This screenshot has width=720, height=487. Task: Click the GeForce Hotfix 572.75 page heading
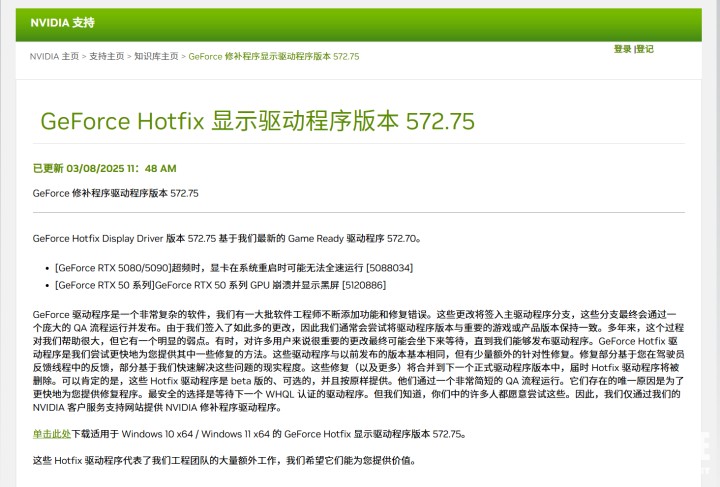click(257, 121)
